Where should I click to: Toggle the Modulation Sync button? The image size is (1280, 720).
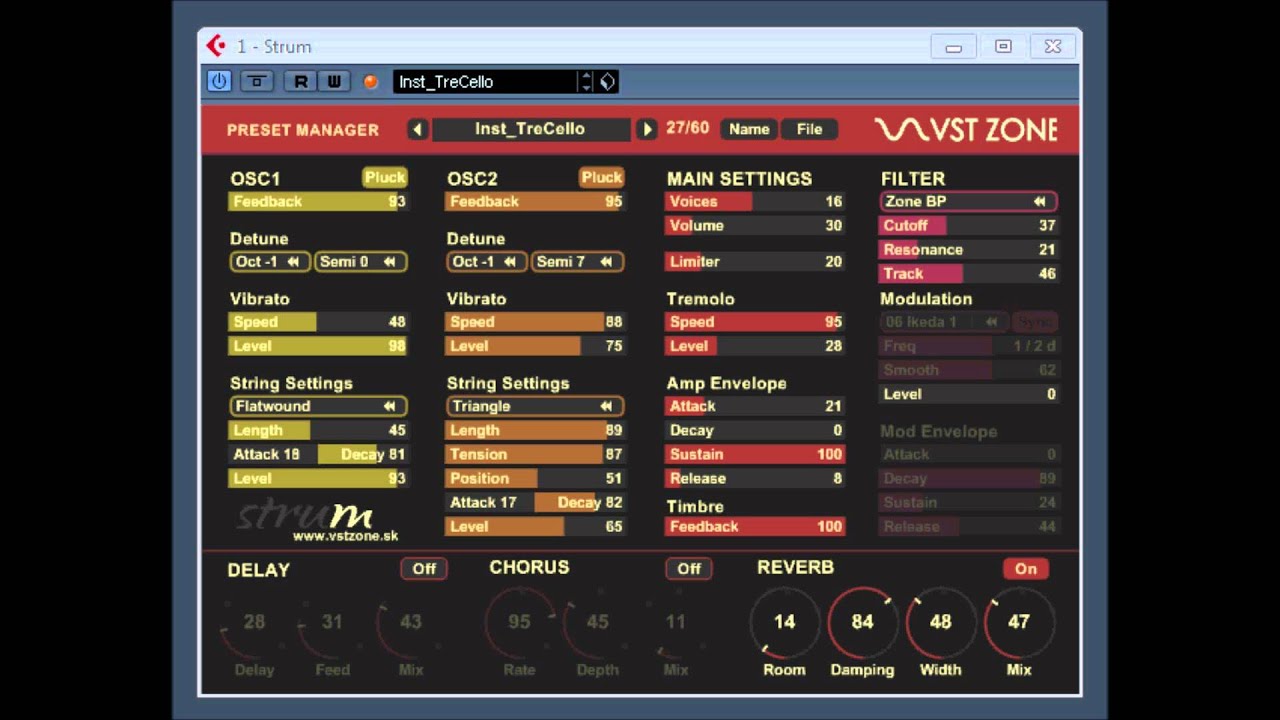click(x=1035, y=322)
